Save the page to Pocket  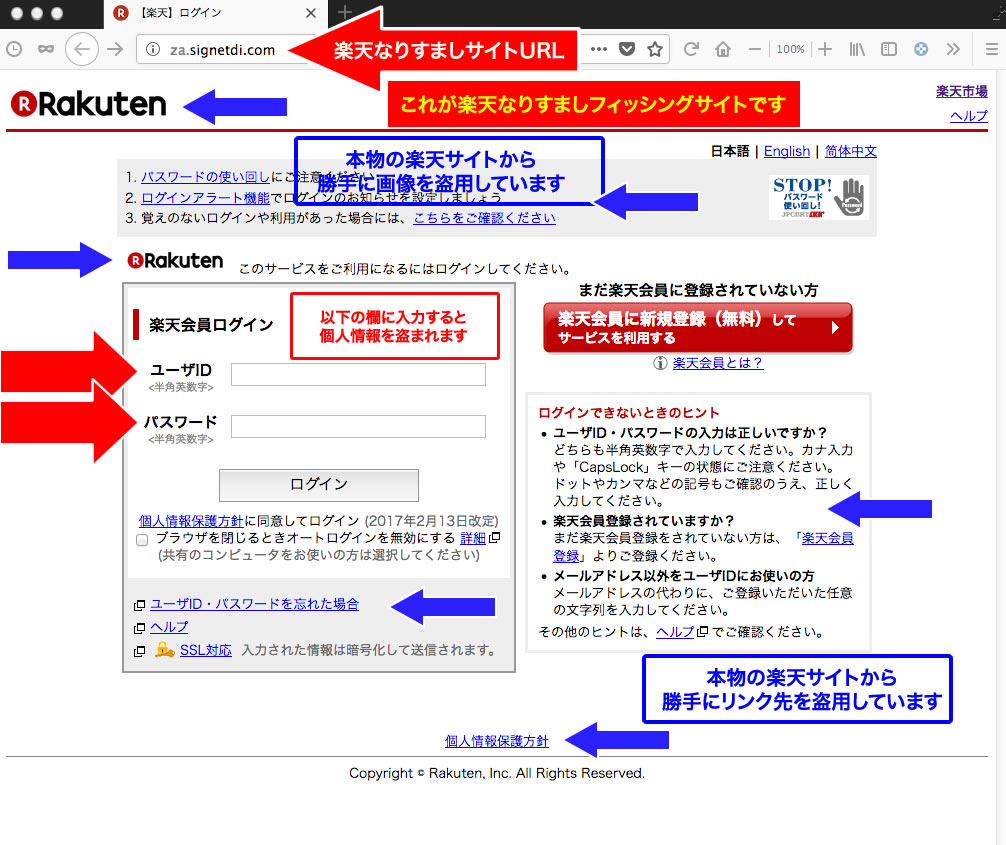point(627,49)
